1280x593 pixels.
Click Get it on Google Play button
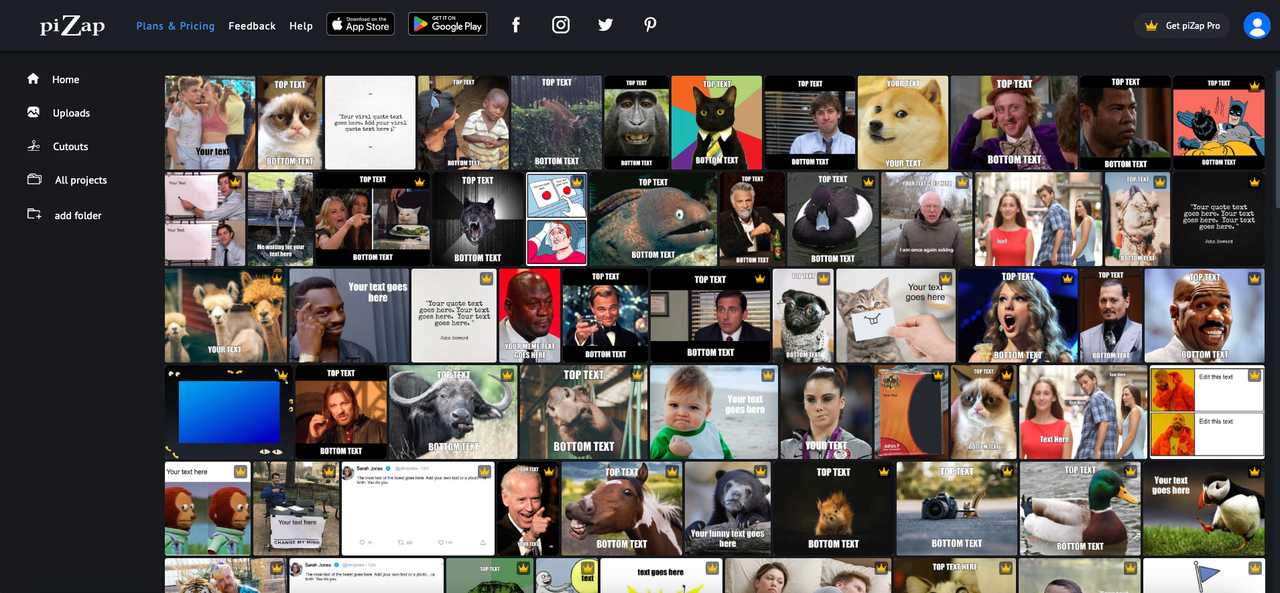[447, 24]
